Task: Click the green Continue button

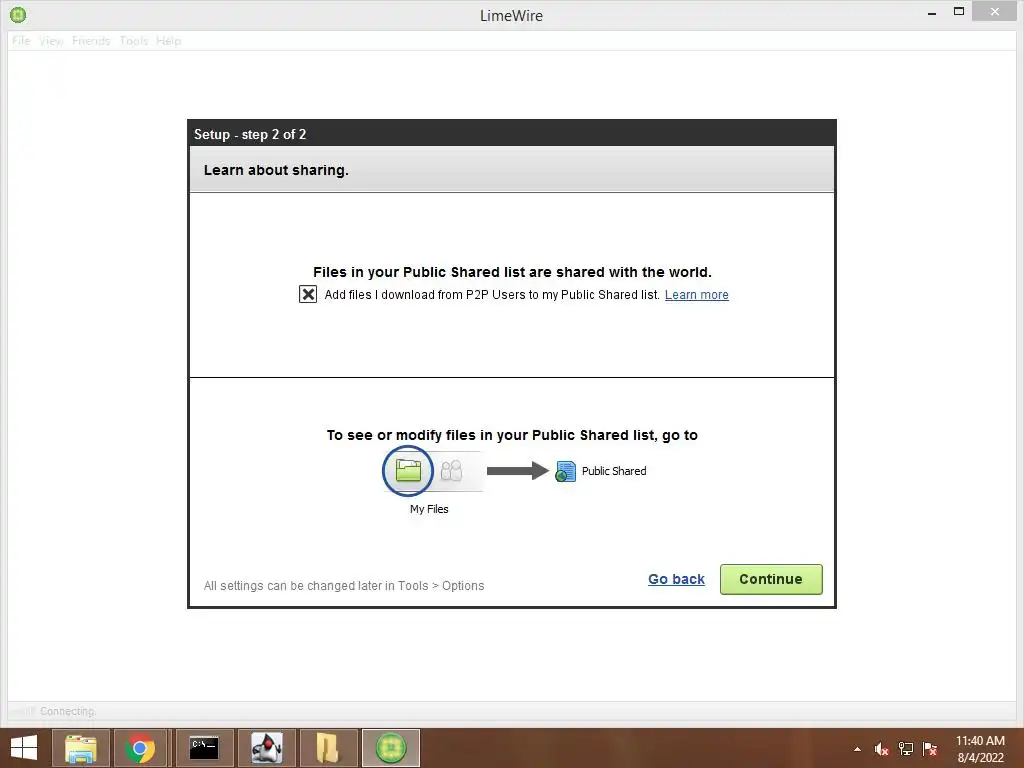Action: (771, 579)
